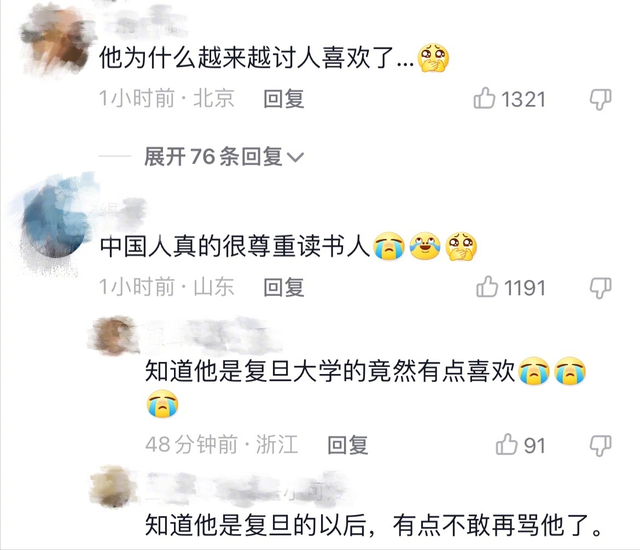Viewport: 640px width, 550px height.
Task: Open the blue avatar of Shandong commenter
Action: tap(55, 222)
